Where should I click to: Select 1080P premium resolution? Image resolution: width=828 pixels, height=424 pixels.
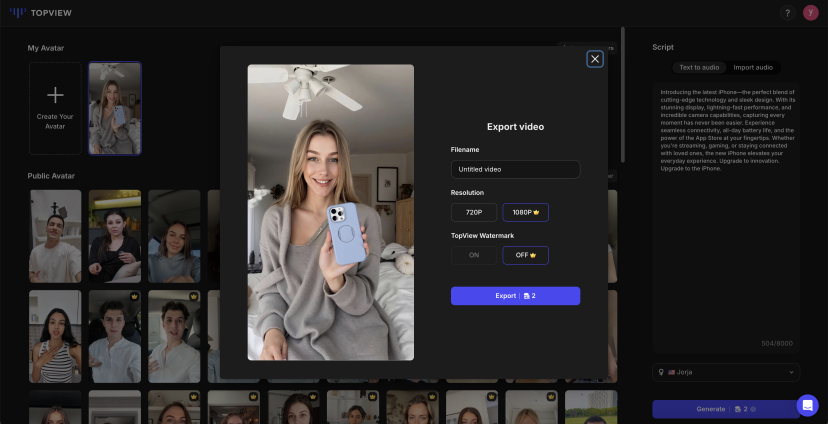pos(525,212)
